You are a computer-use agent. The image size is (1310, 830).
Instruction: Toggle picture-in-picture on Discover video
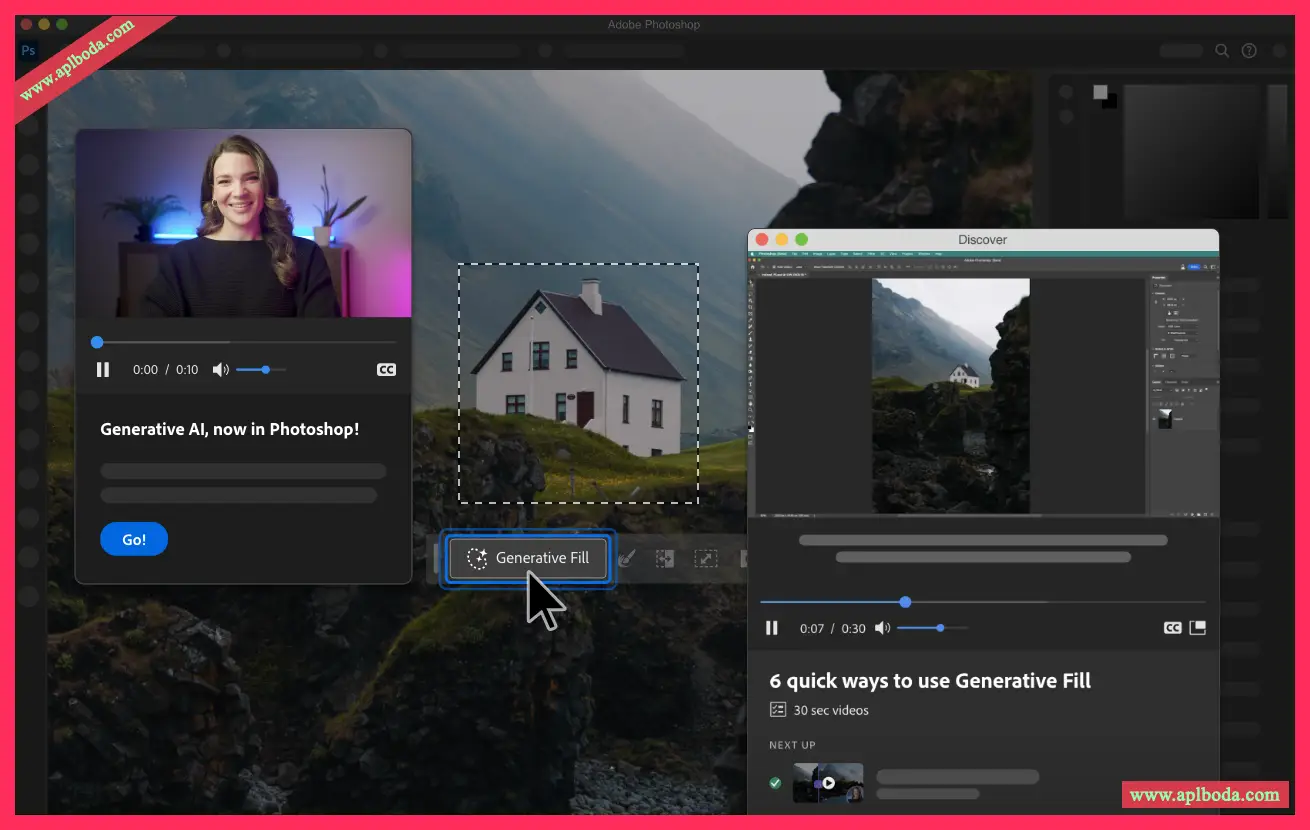[x=1197, y=628]
